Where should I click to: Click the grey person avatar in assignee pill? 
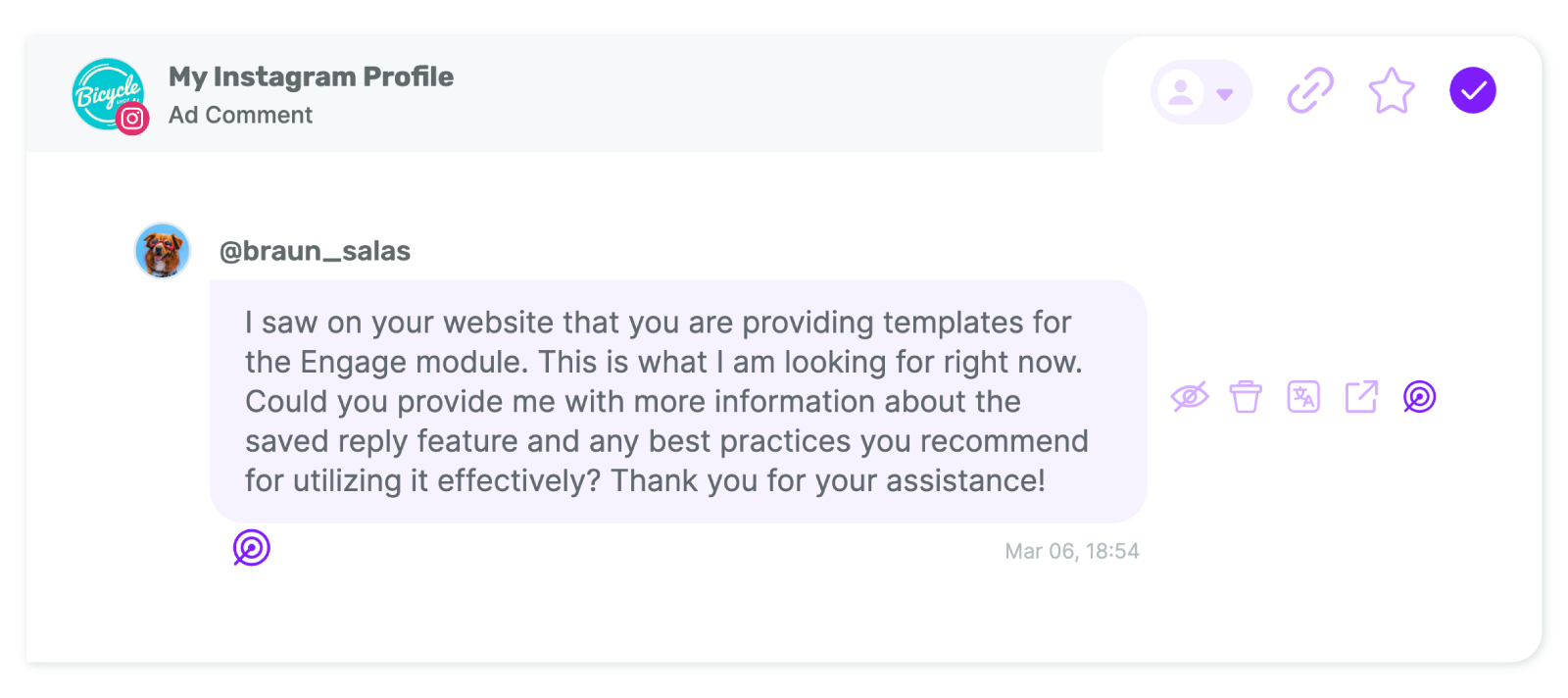click(1182, 92)
